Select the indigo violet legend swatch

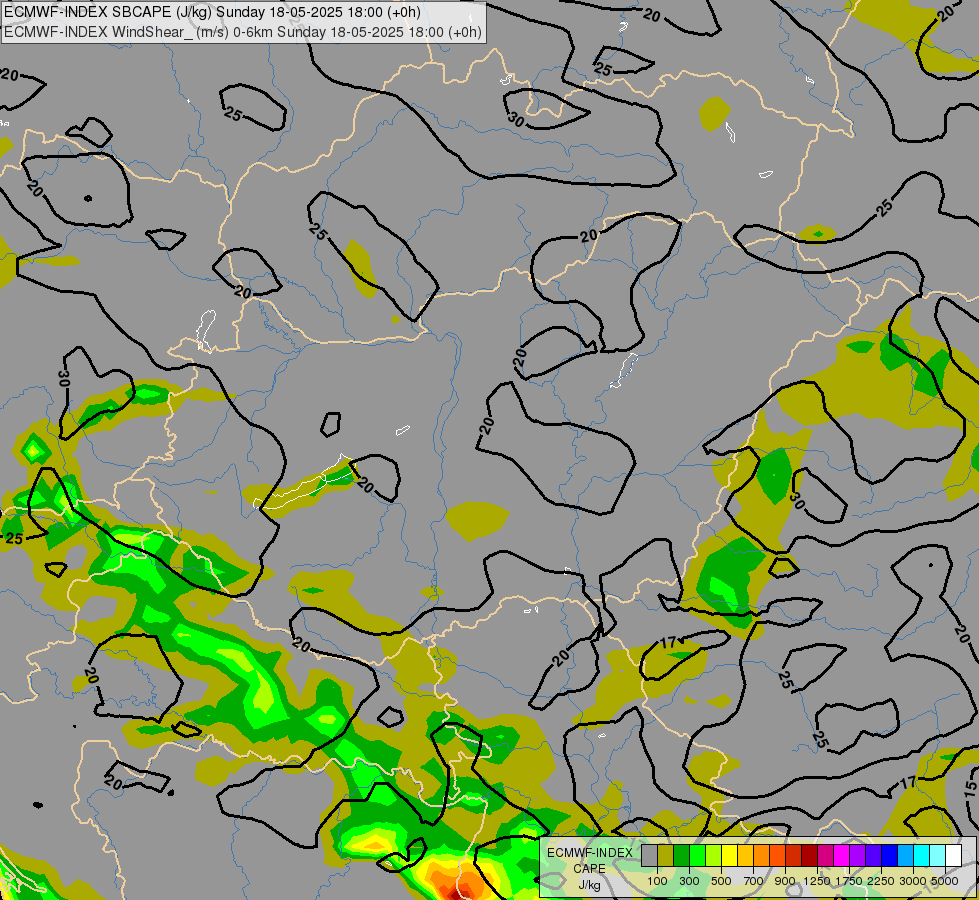(x=873, y=855)
